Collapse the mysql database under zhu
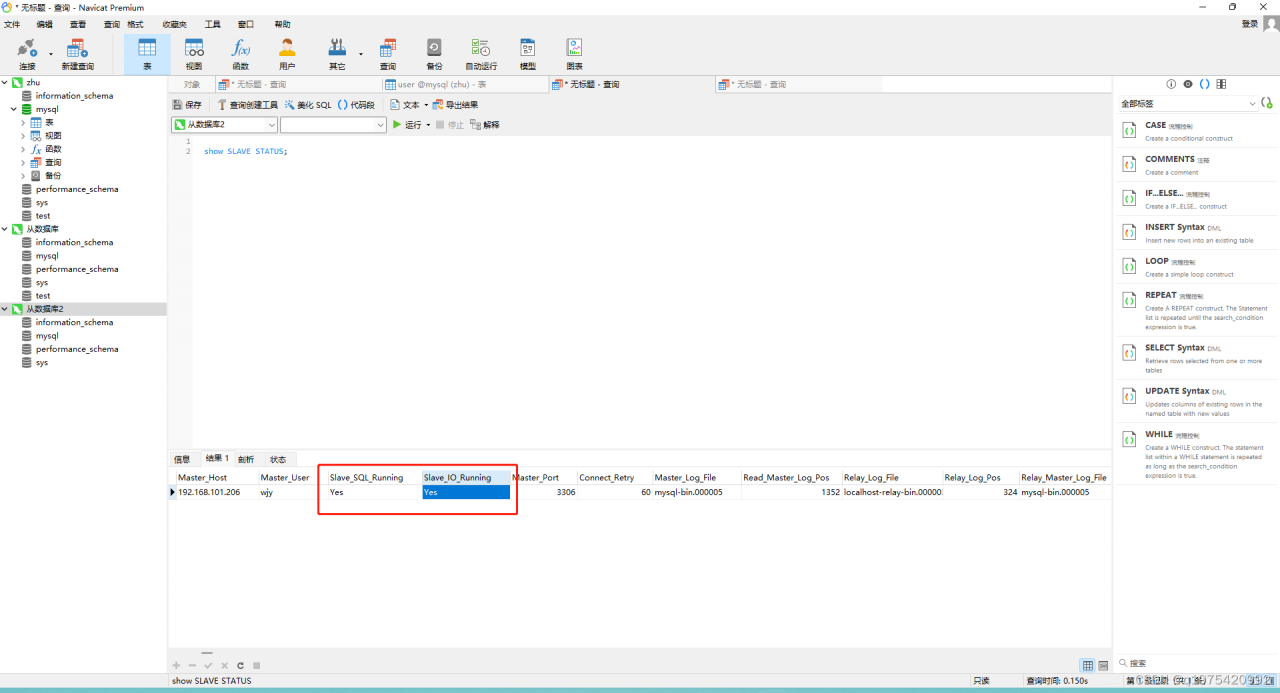 coord(14,109)
